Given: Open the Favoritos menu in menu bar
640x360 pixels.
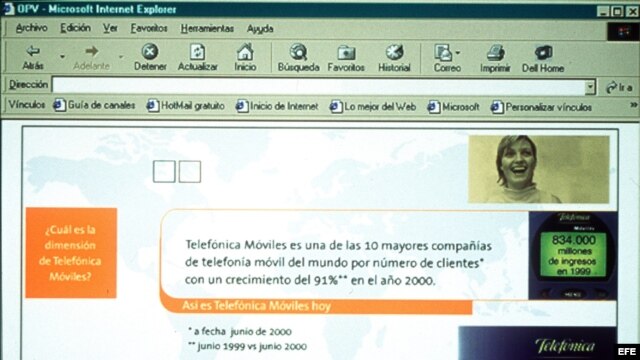Looking at the screenshot, I should 149,28.
